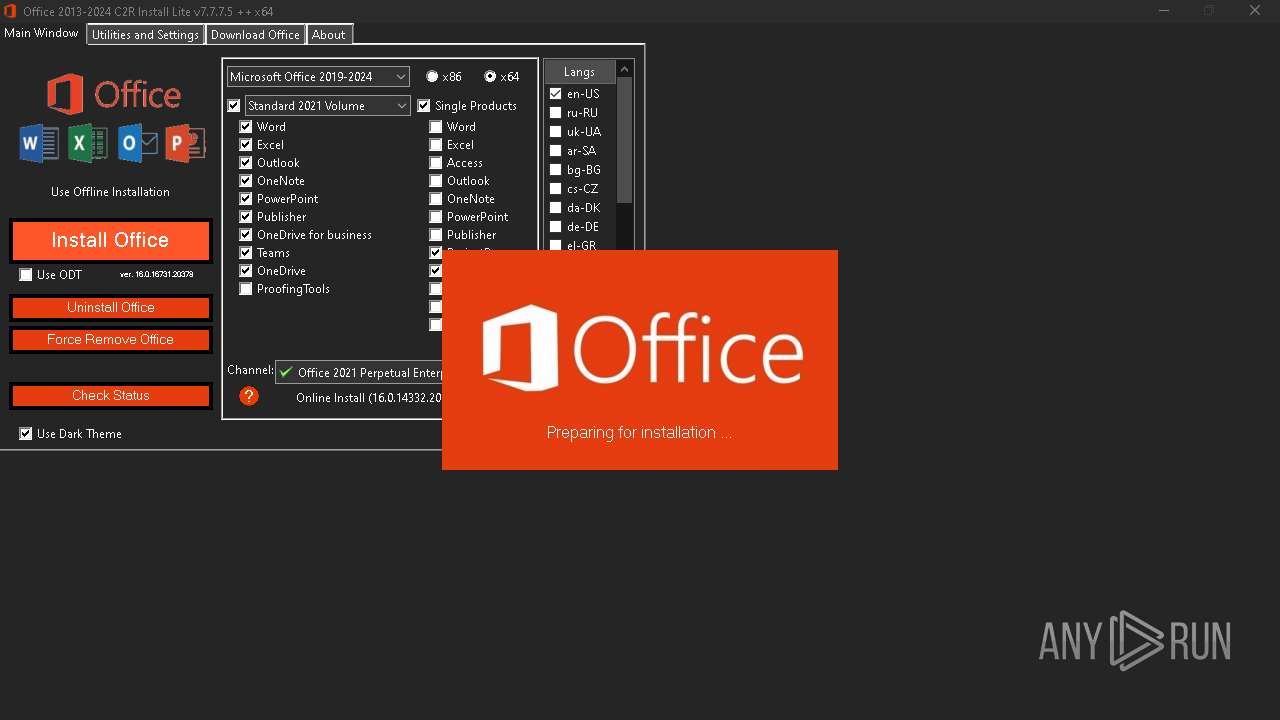Uncheck Outlook in suite list
This screenshot has height=720, width=1280.
pyautogui.click(x=246, y=163)
